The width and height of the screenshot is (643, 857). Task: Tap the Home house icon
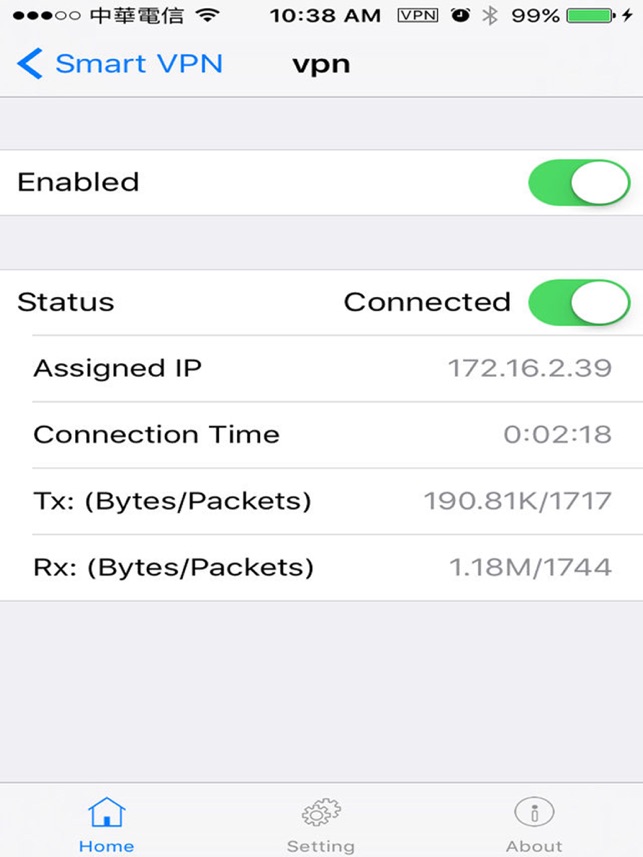pyautogui.click(x=107, y=812)
